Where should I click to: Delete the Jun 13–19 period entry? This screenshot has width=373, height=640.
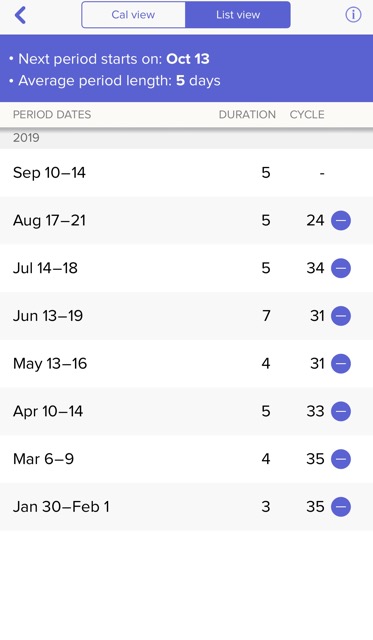point(341,316)
